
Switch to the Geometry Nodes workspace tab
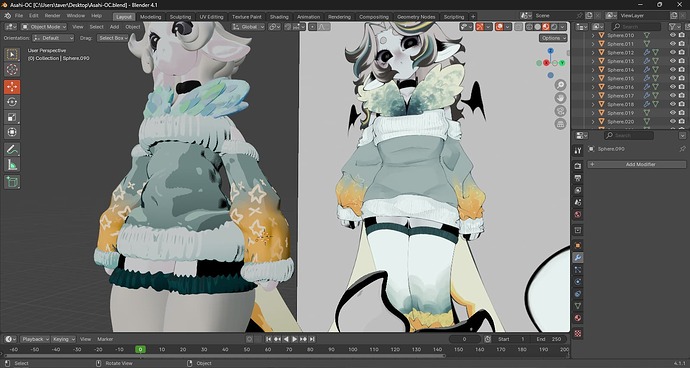click(x=416, y=17)
